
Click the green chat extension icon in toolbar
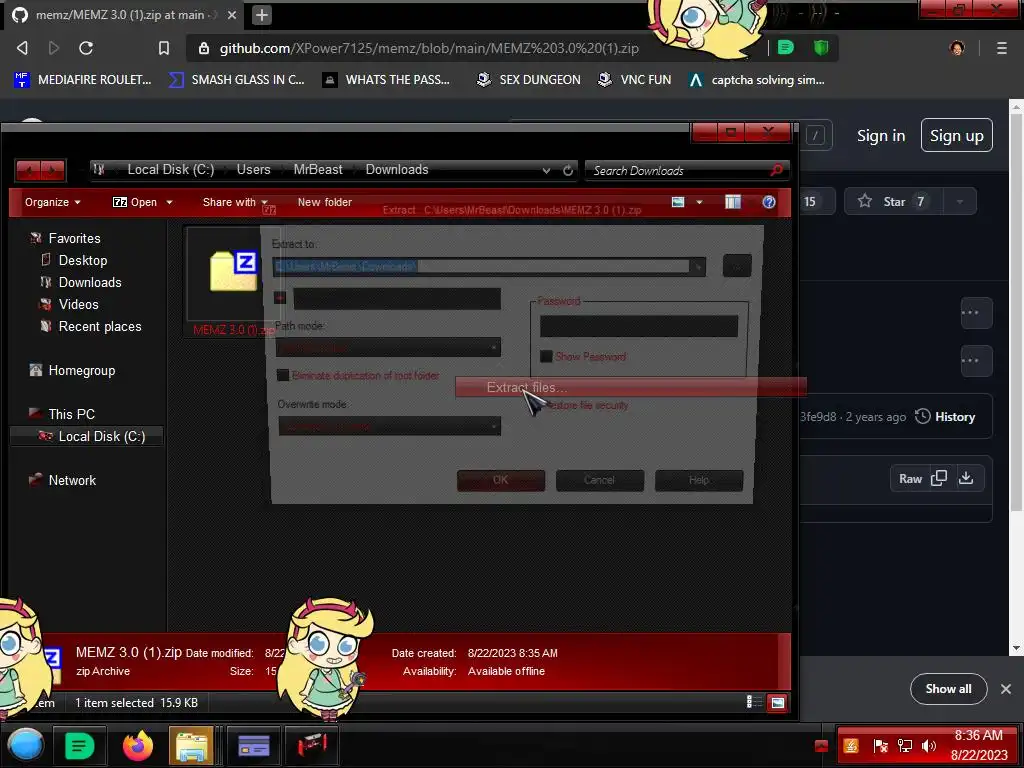(786, 48)
